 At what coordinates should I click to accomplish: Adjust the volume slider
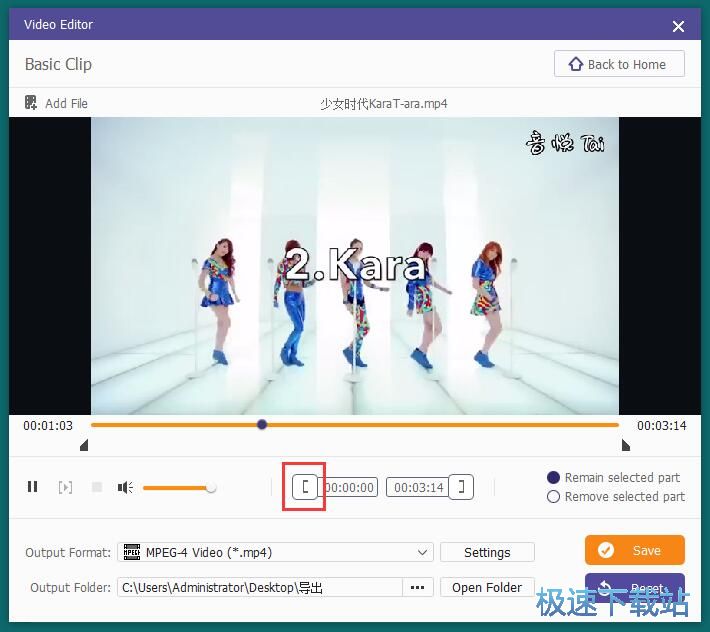point(179,488)
